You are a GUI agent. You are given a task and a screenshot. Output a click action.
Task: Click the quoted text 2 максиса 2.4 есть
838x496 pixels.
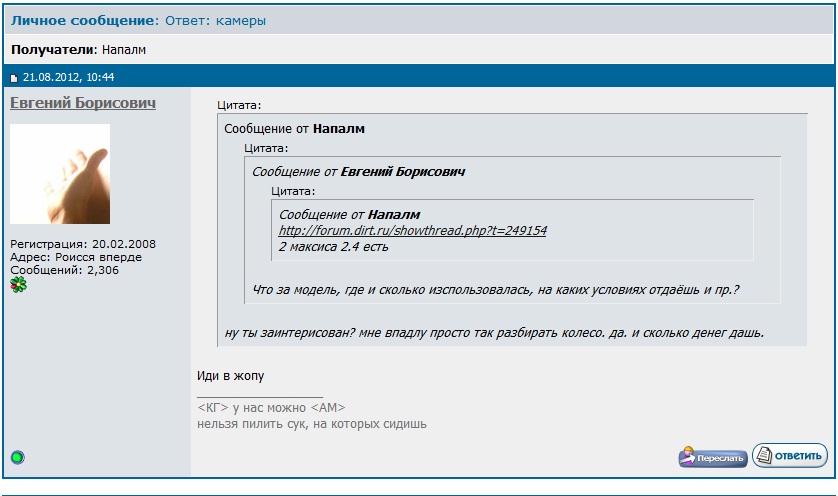[x=333, y=247]
